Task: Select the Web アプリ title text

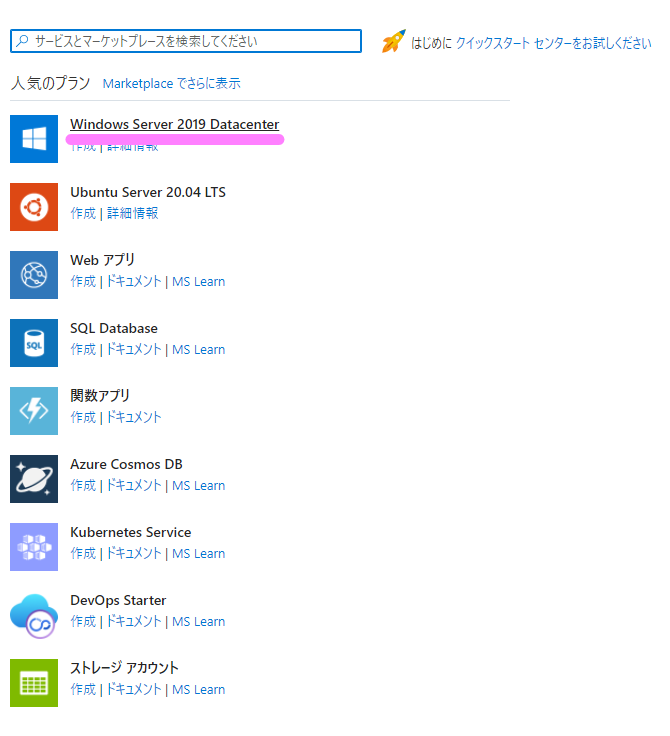Action: (x=102, y=260)
